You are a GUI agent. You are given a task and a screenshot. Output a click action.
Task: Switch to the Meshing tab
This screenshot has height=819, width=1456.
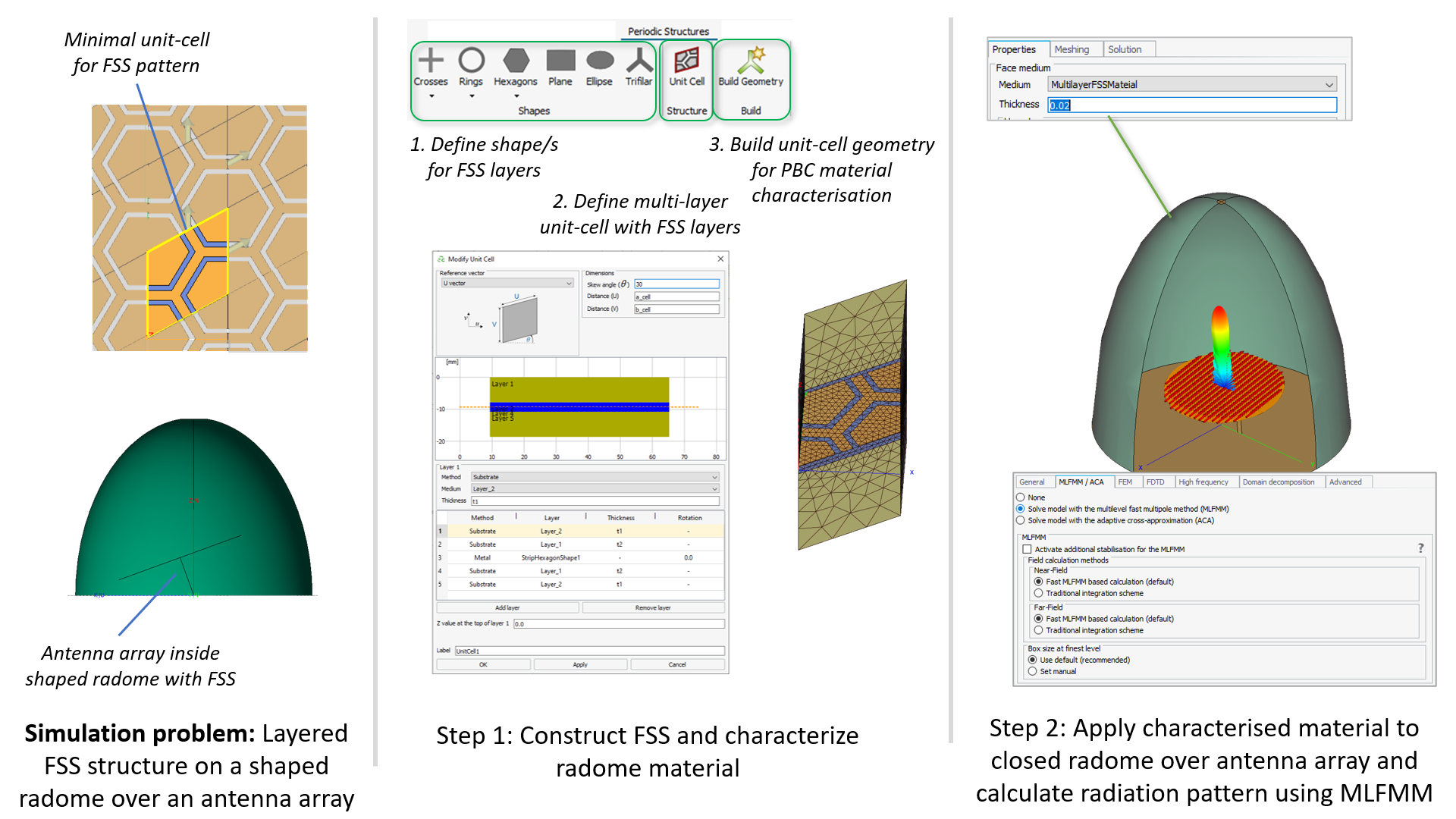tap(1071, 49)
